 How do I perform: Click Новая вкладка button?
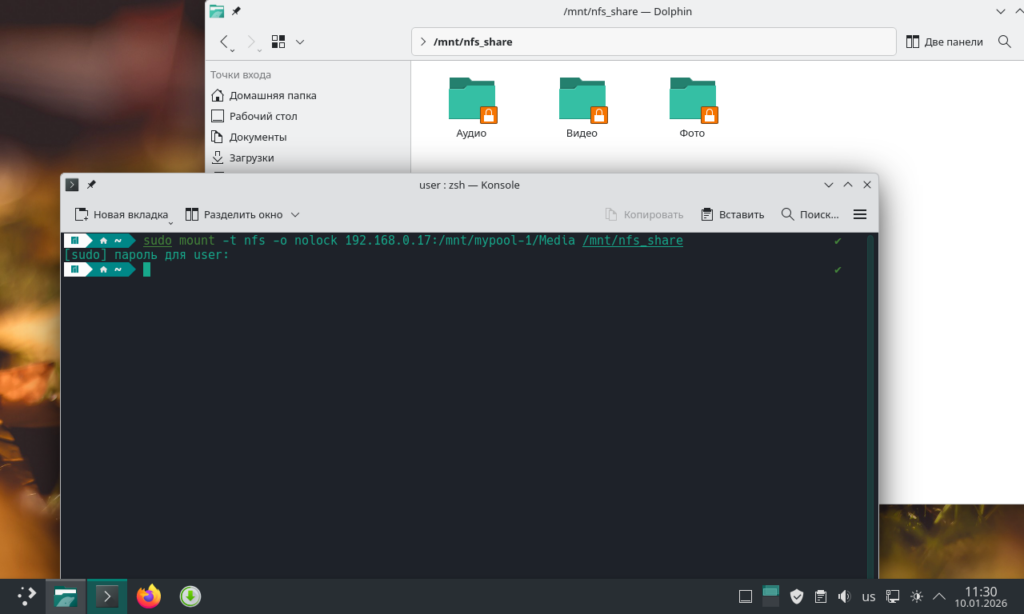121,214
